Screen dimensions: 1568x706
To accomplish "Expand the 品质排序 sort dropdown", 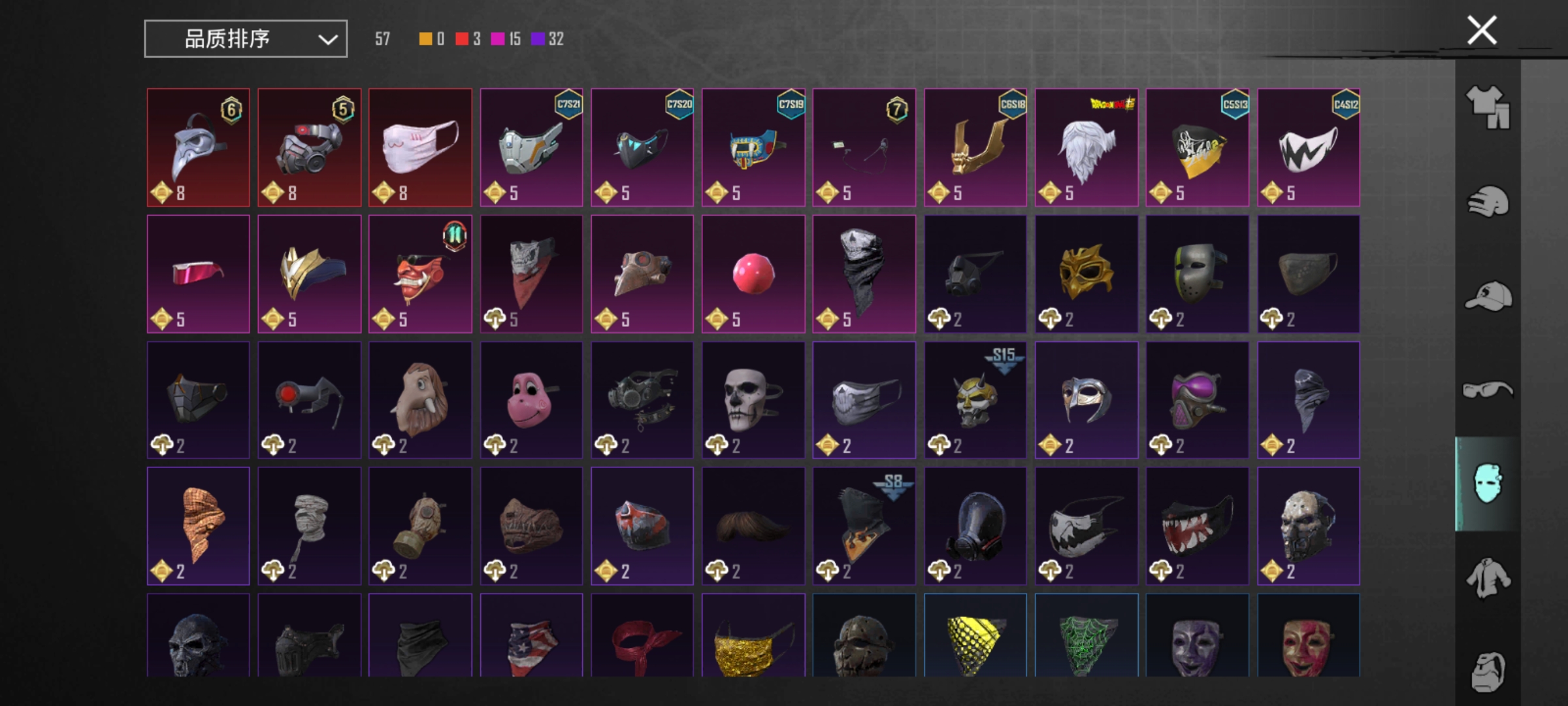I will [246, 39].
